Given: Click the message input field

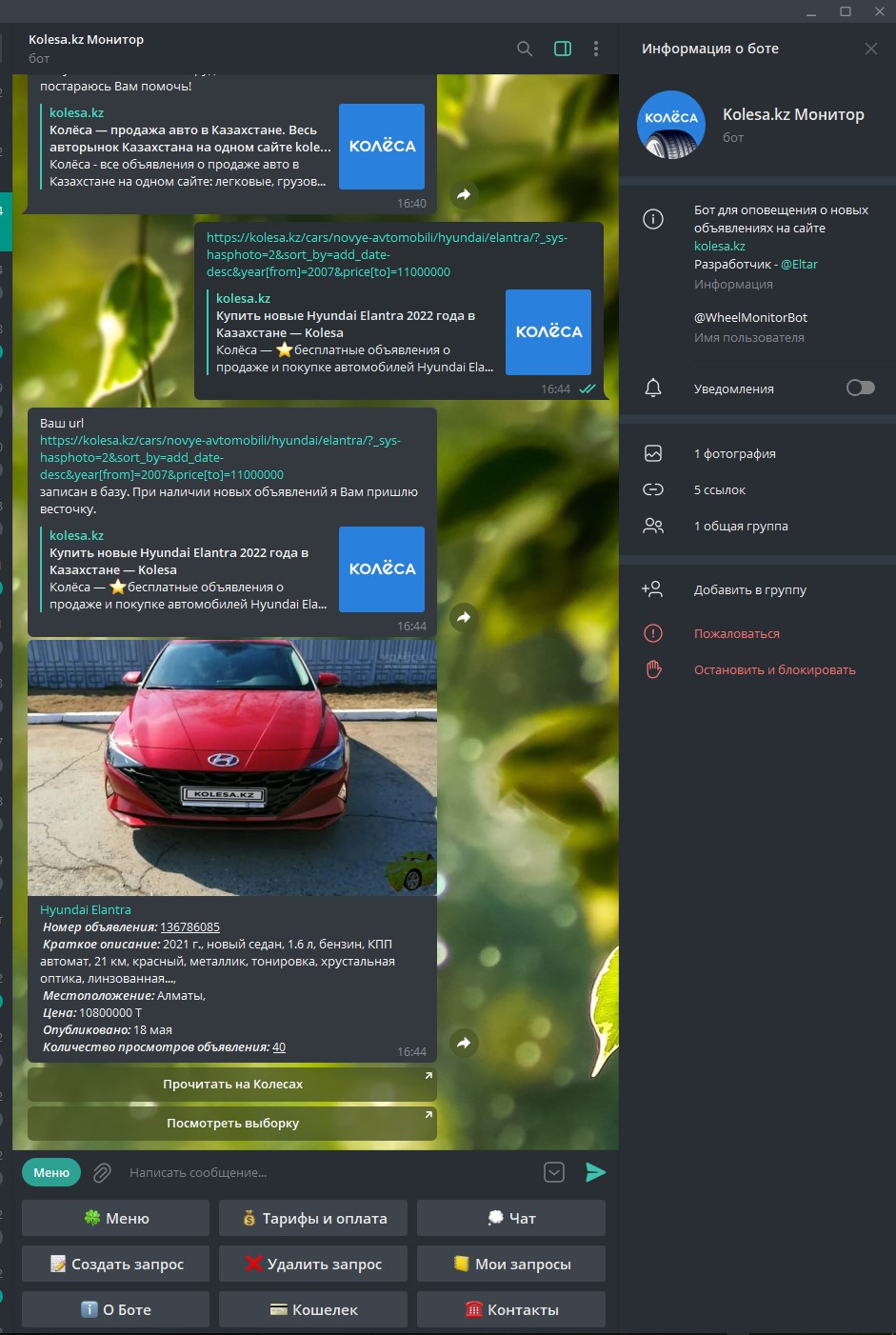Looking at the screenshot, I should (x=324, y=1173).
